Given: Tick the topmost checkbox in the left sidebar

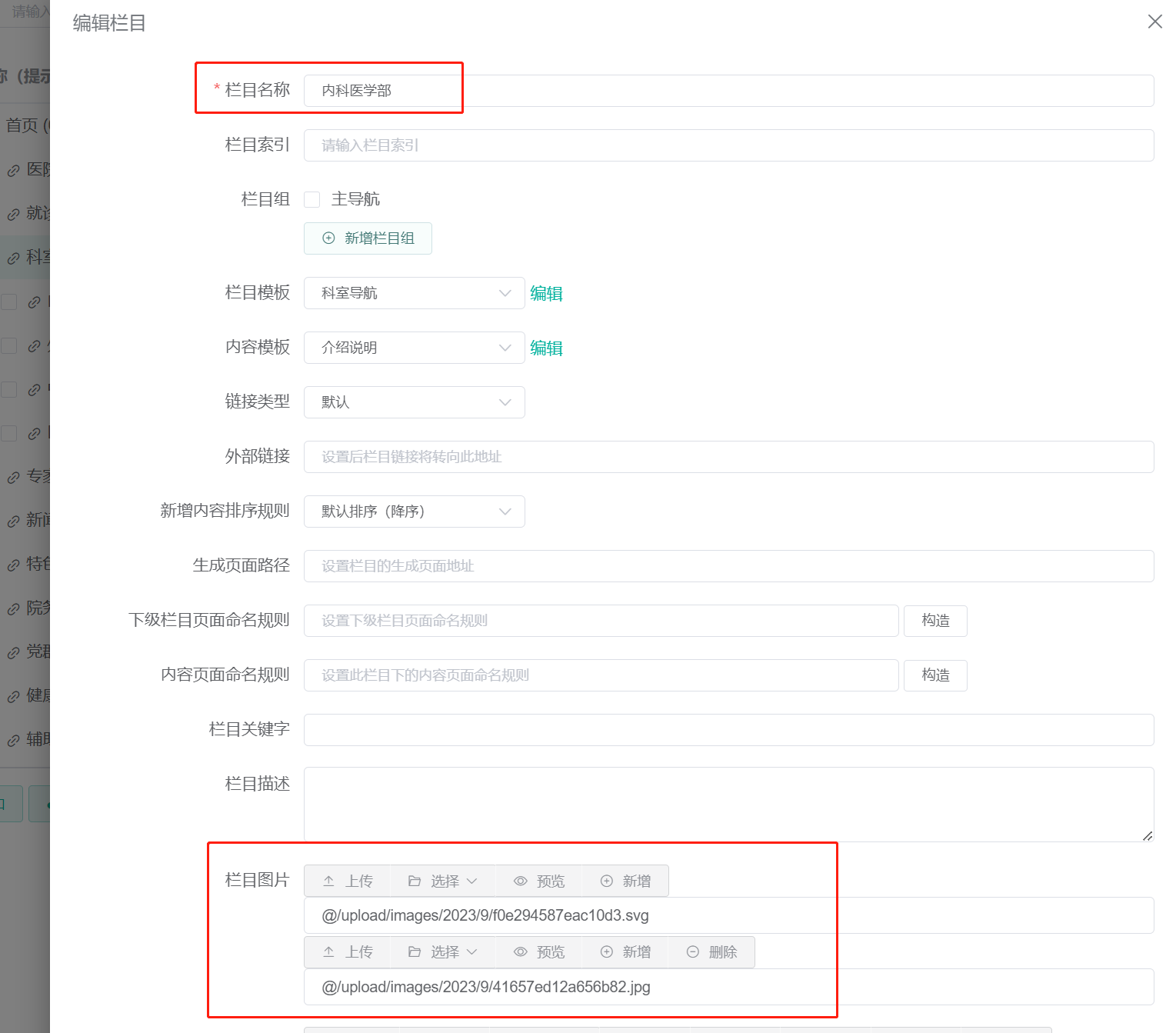Looking at the screenshot, I should coord(9,302).
